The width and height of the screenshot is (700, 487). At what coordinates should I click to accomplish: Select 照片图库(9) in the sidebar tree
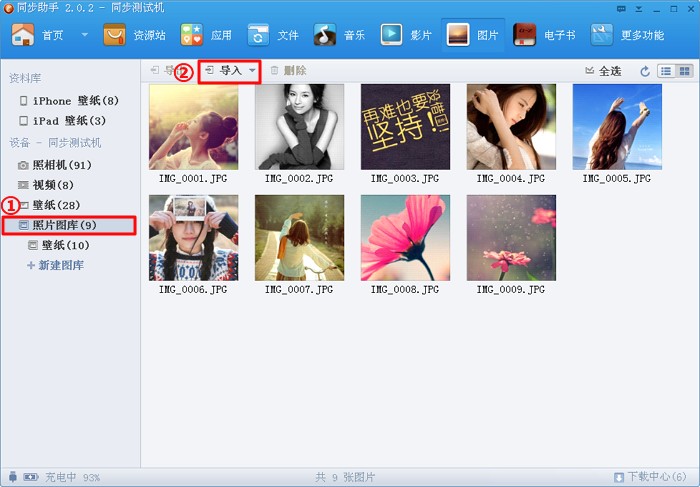pyautogui.click(x=64, y=225)
